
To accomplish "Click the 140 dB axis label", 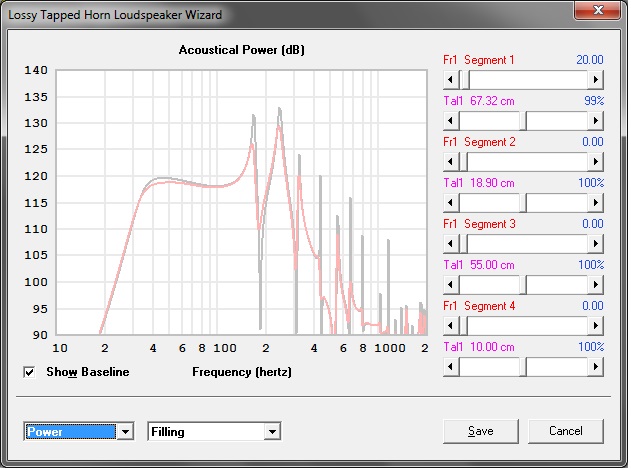I will [x=36, y=70].
